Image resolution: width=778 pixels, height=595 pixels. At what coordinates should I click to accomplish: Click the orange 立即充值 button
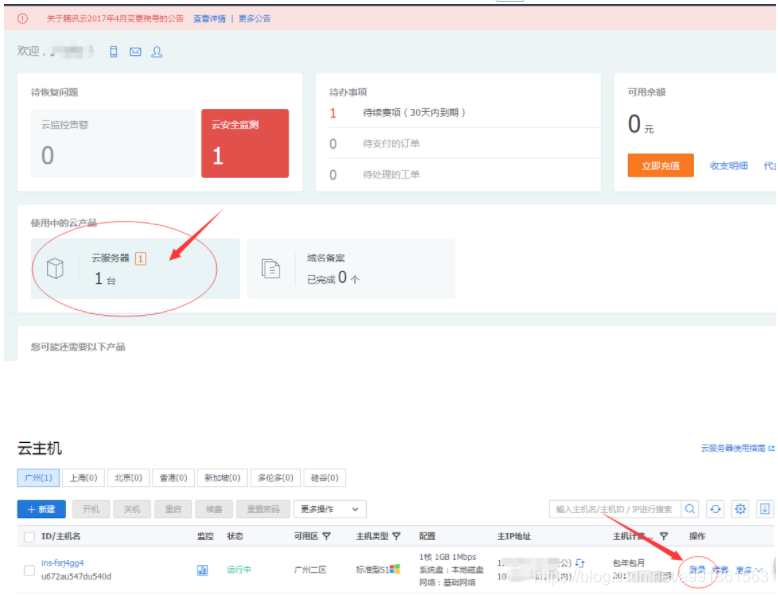point(660,166)
